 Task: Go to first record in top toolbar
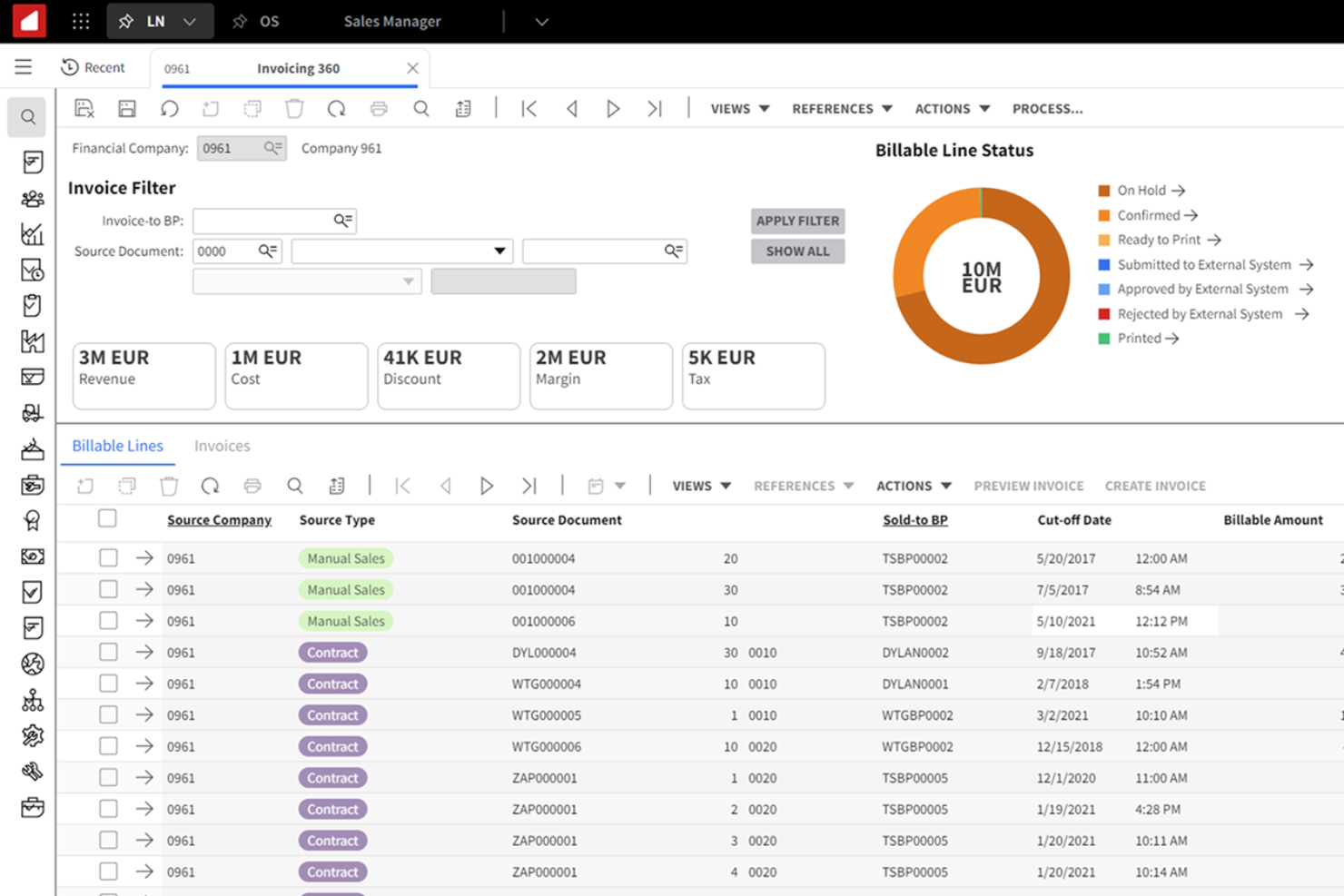point(529,109)
